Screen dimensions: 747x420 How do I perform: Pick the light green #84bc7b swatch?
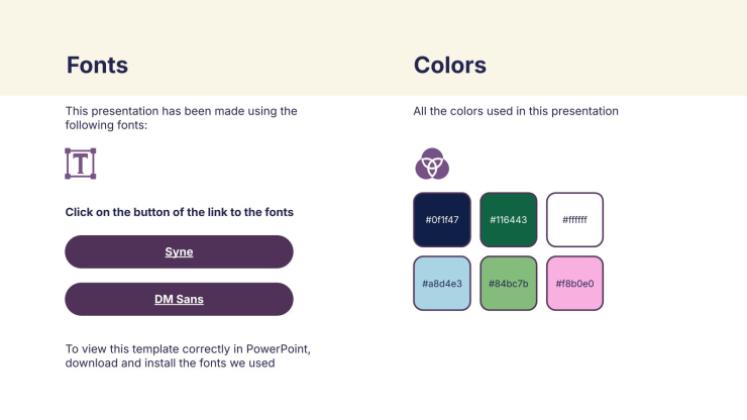click(x=508, y=283)
